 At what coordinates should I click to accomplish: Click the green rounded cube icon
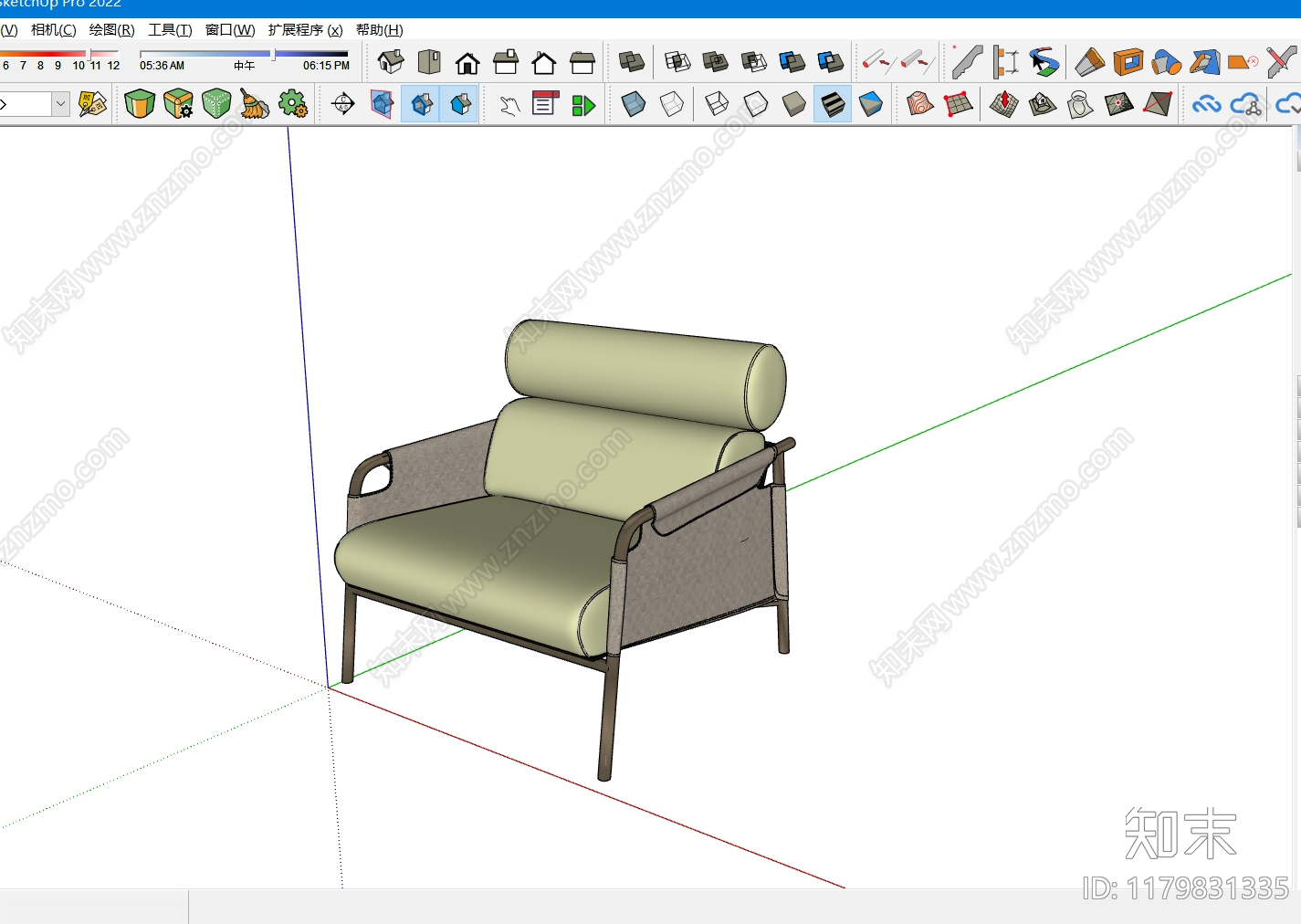(x=140, y=104)
